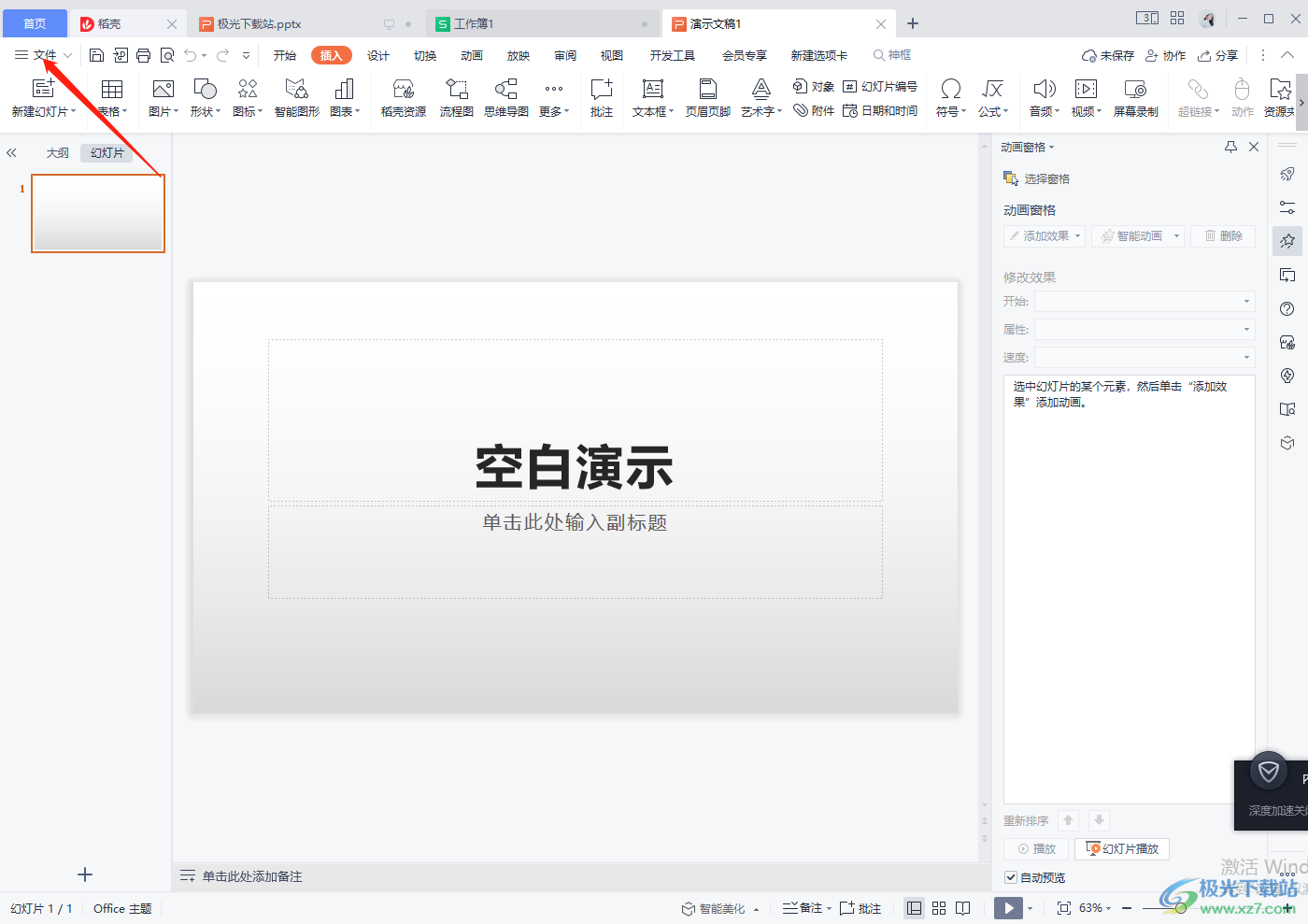Screen dimensions: 1308x924
Task: Switch to the Outline (大纲) tab
Action: (x=58, y=152)
